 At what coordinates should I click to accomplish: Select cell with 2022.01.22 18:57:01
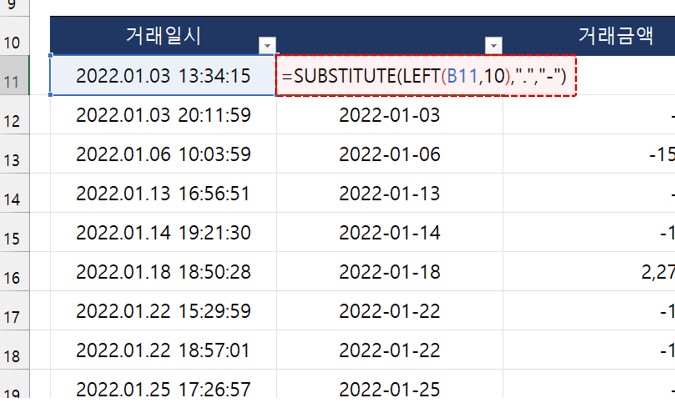(x=162, y=349)
